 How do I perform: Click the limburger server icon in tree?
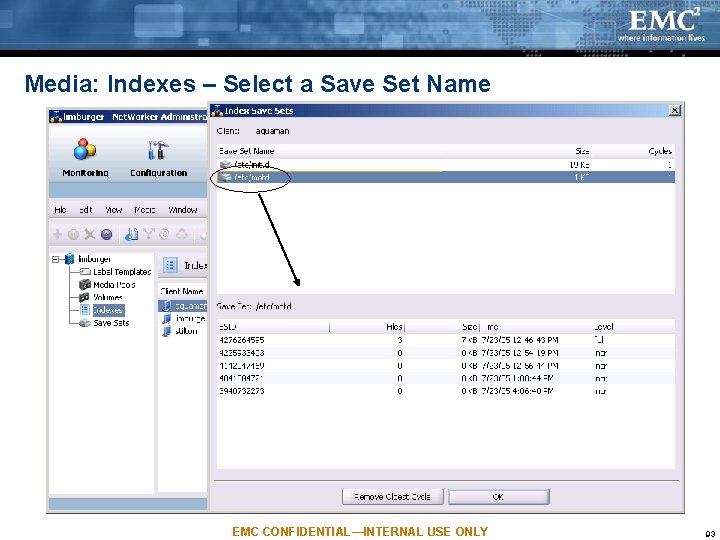[x=69, y=259]
